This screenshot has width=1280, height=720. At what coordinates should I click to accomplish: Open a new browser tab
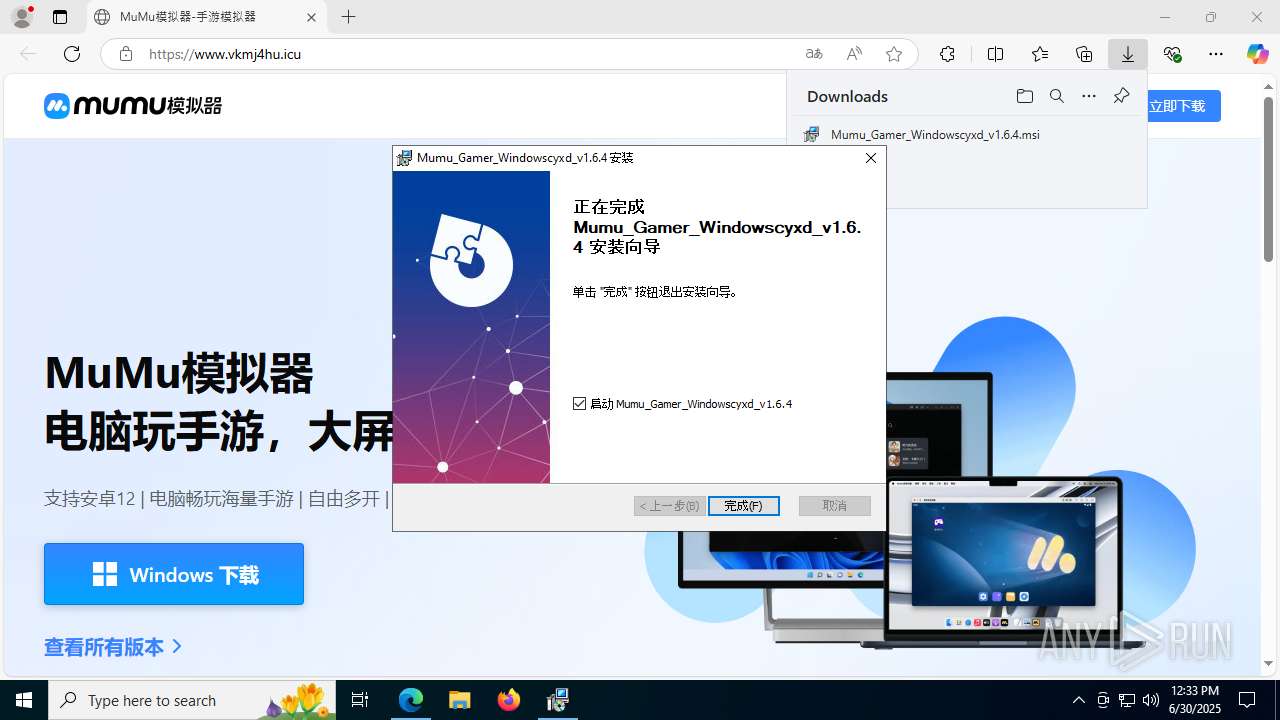pos(348,17)
